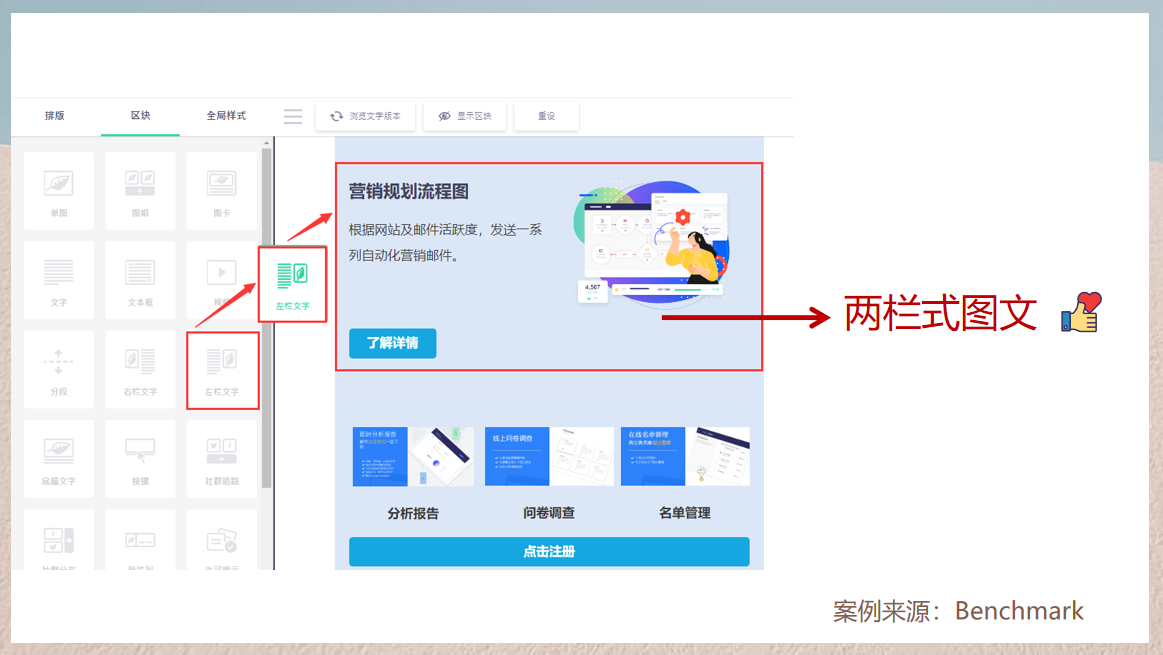
Task: Select the 图卡 image card block
Action: point(221,191)
